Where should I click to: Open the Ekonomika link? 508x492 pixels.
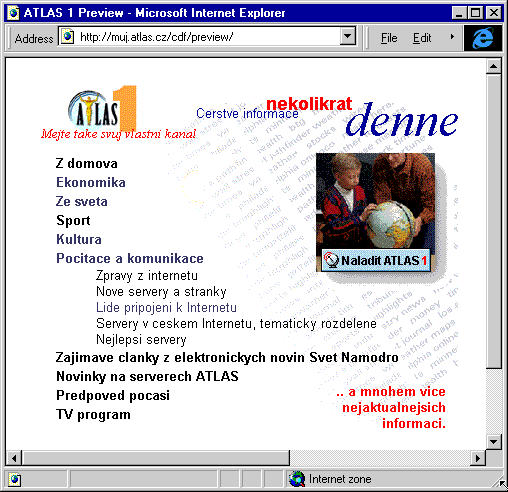pyautogui.click(x=91, y=183)
